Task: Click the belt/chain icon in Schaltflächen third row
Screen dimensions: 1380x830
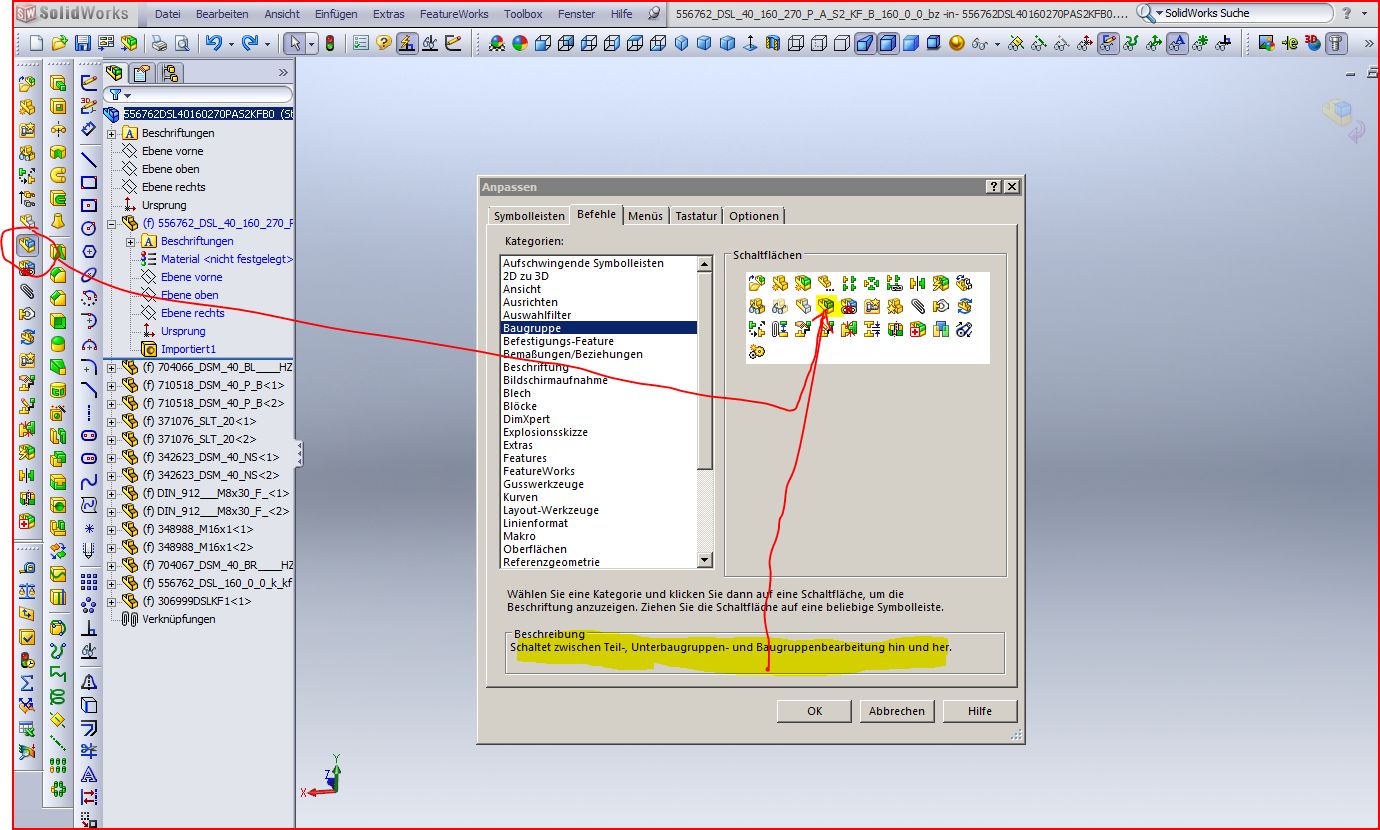Action: [964, 329]
